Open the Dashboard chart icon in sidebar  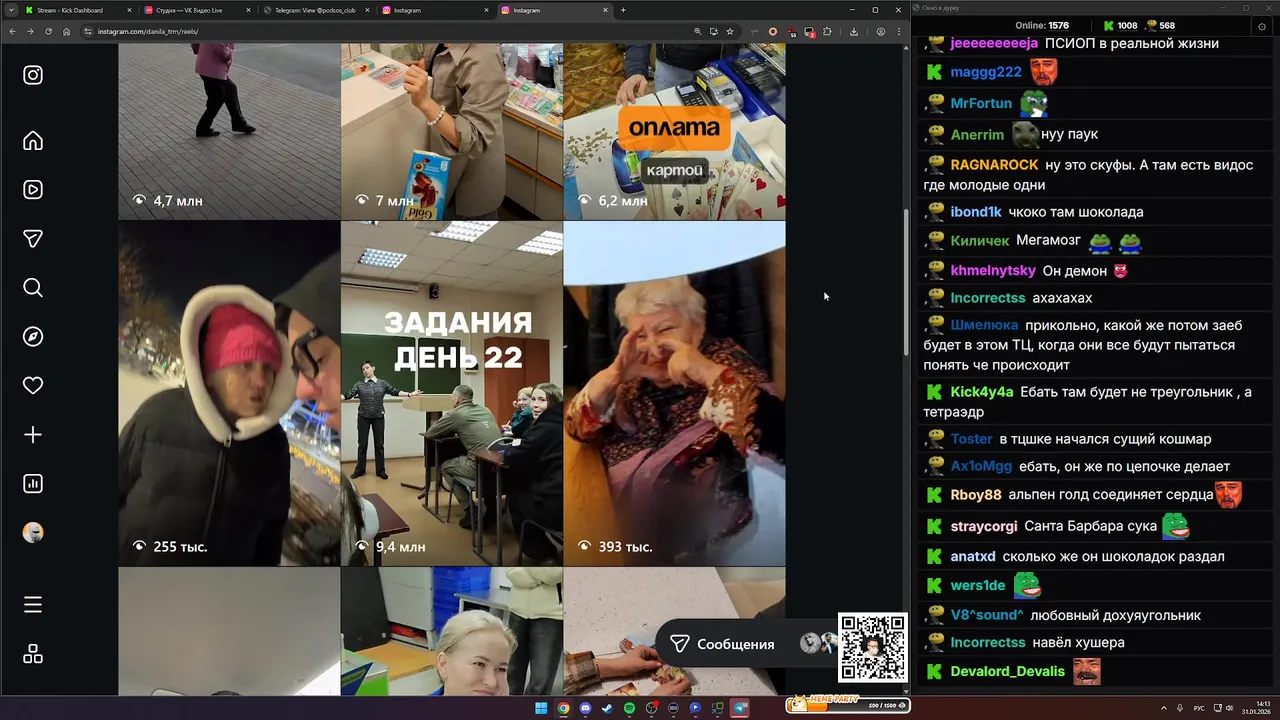click(x=33, y=484)
